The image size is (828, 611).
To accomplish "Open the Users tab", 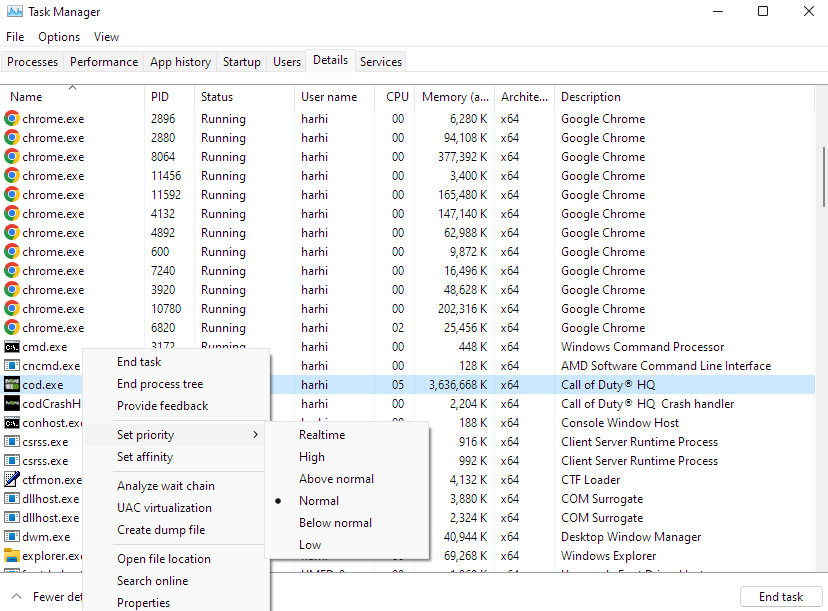I will pyautogui.click(x=287, y=62).
